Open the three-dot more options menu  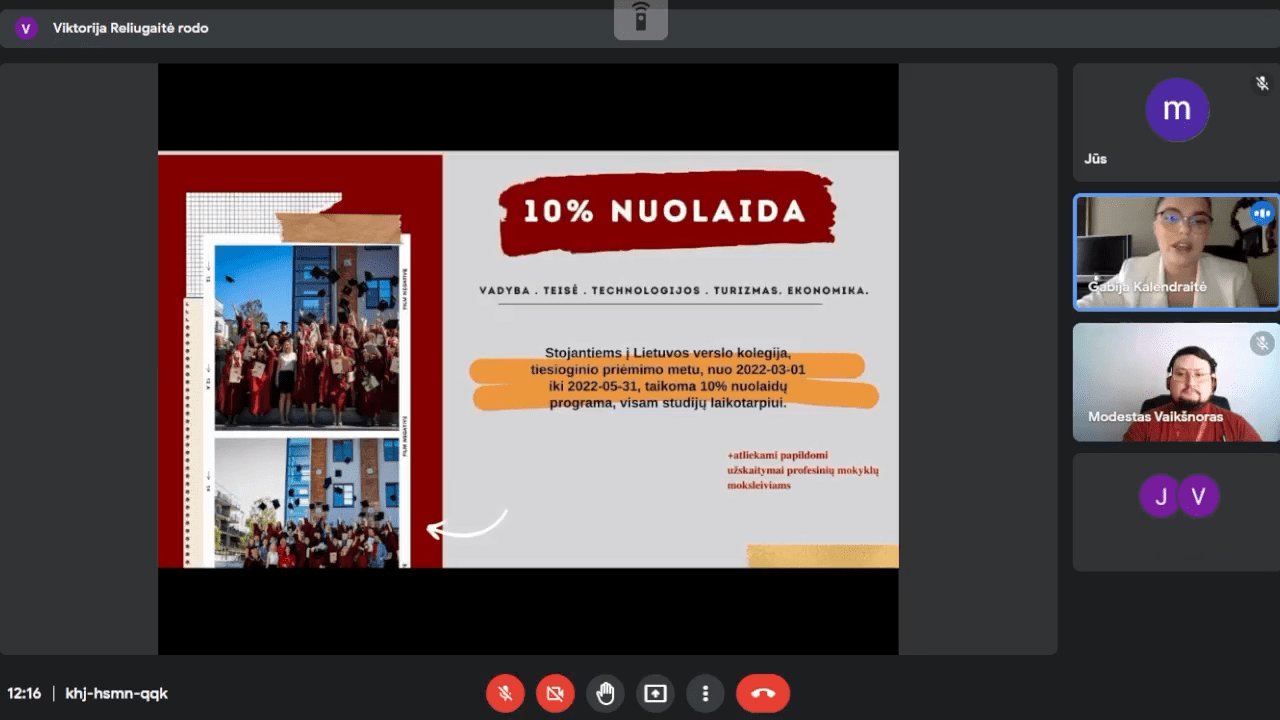pyautogui.click(x=705, y=693)
